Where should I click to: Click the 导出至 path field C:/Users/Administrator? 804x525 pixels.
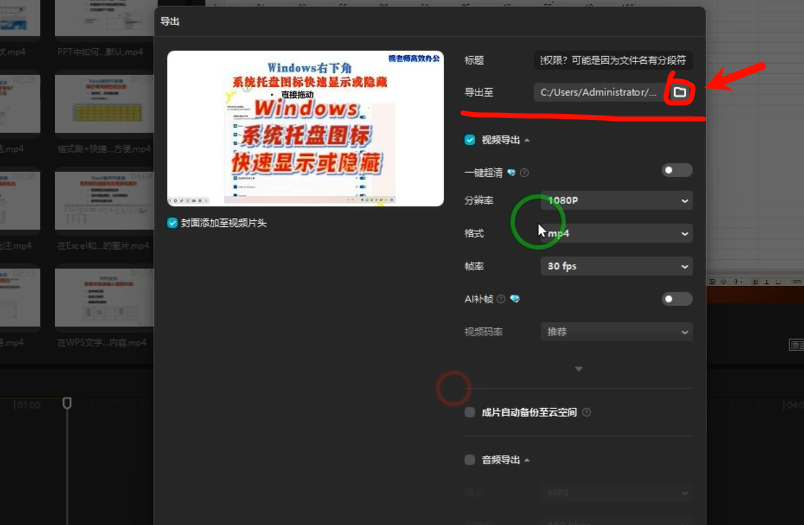599,92
